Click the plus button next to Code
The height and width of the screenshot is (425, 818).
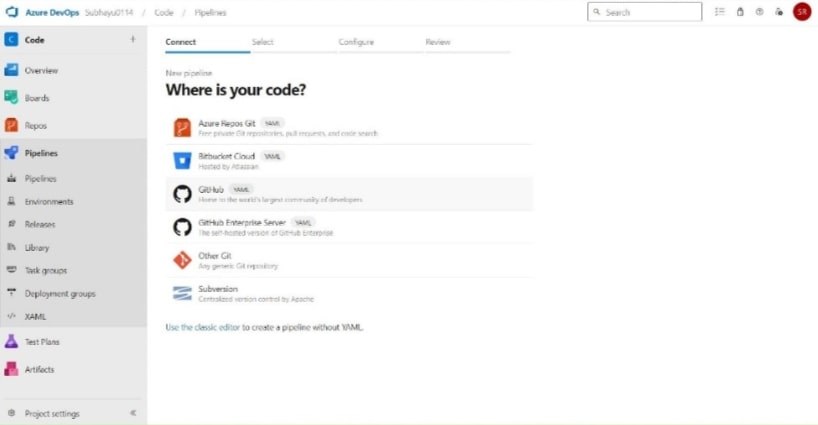coord(133,39)
